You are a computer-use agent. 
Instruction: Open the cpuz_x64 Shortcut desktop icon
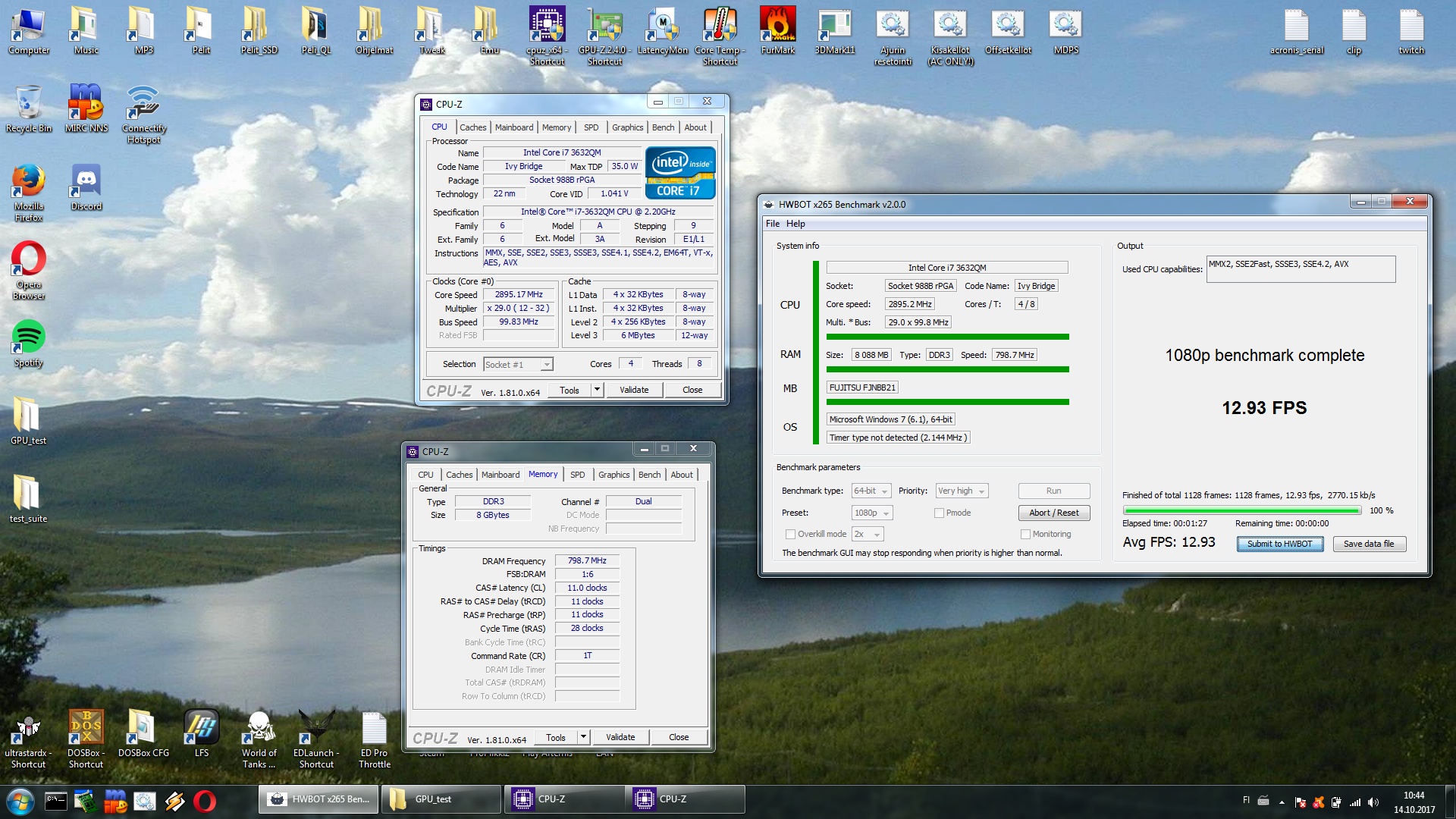[x=547, y=36]
